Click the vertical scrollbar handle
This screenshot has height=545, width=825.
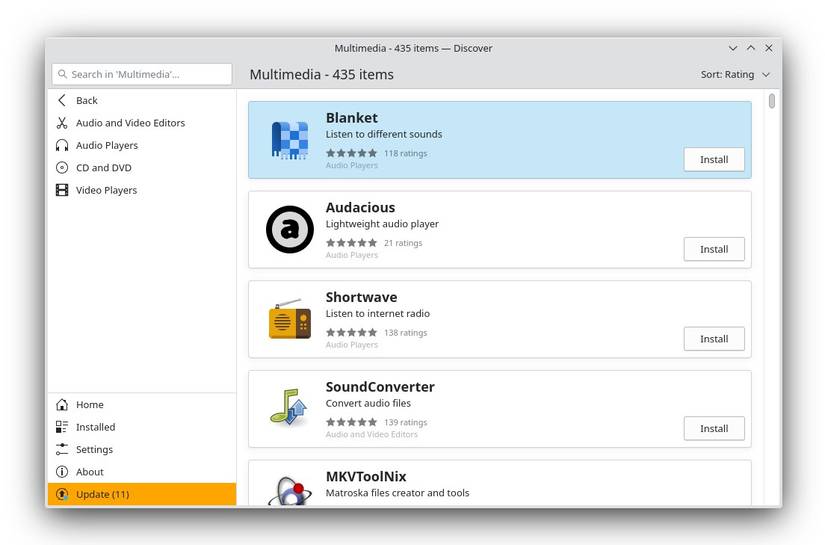click(771, 100)
